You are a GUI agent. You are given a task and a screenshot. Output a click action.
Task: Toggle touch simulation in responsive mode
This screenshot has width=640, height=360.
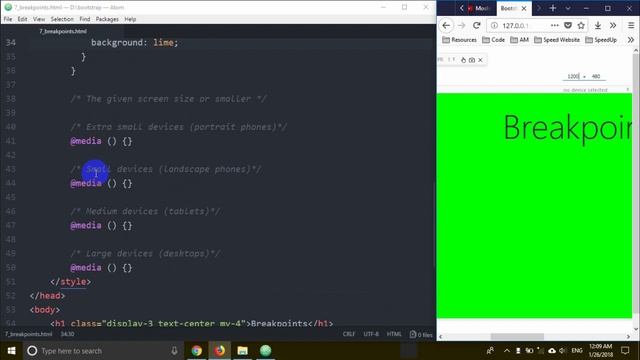pyautogui.click(x=463, y=60)
